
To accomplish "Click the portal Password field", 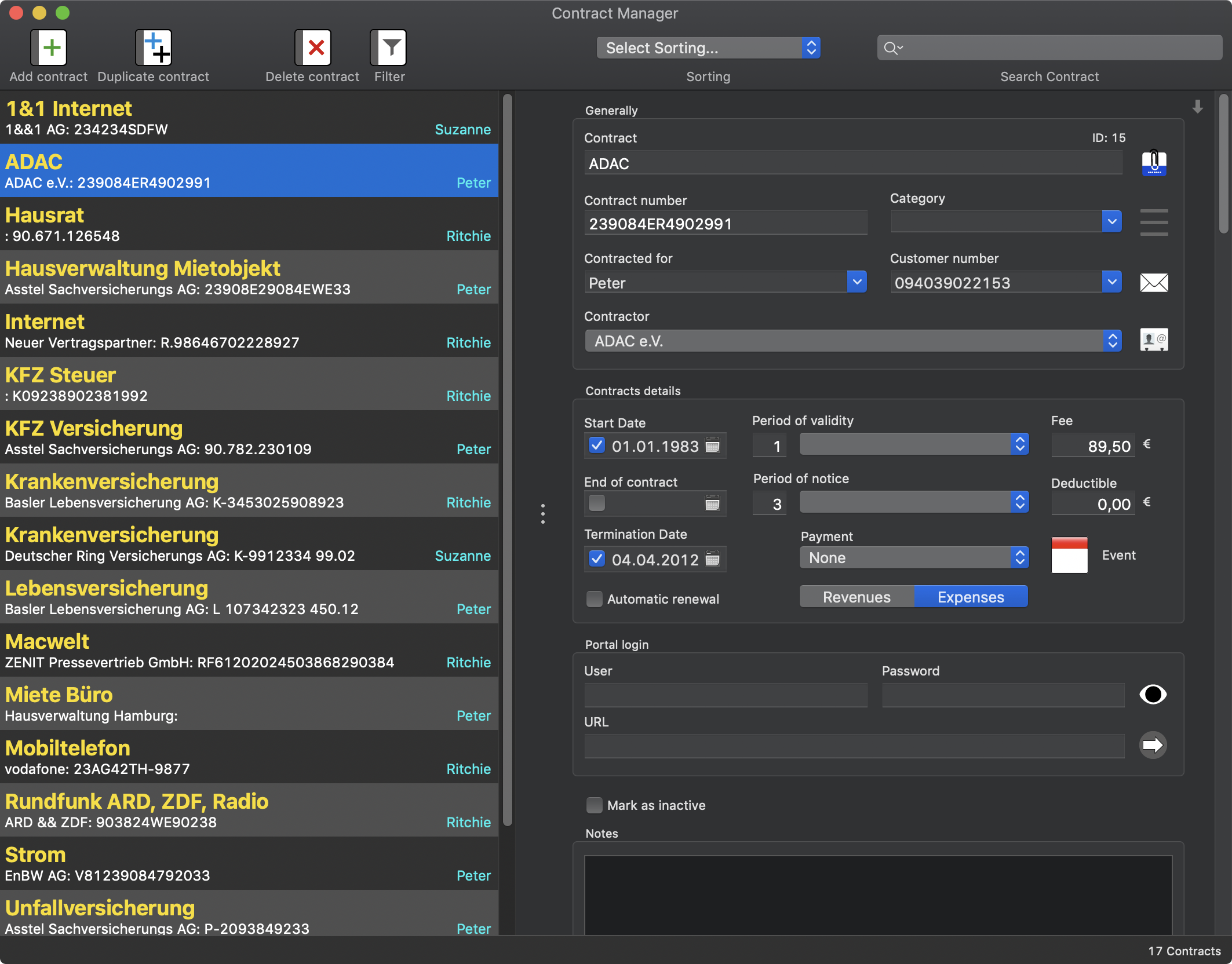I will pyautogui.click(x=1003, y=695).
